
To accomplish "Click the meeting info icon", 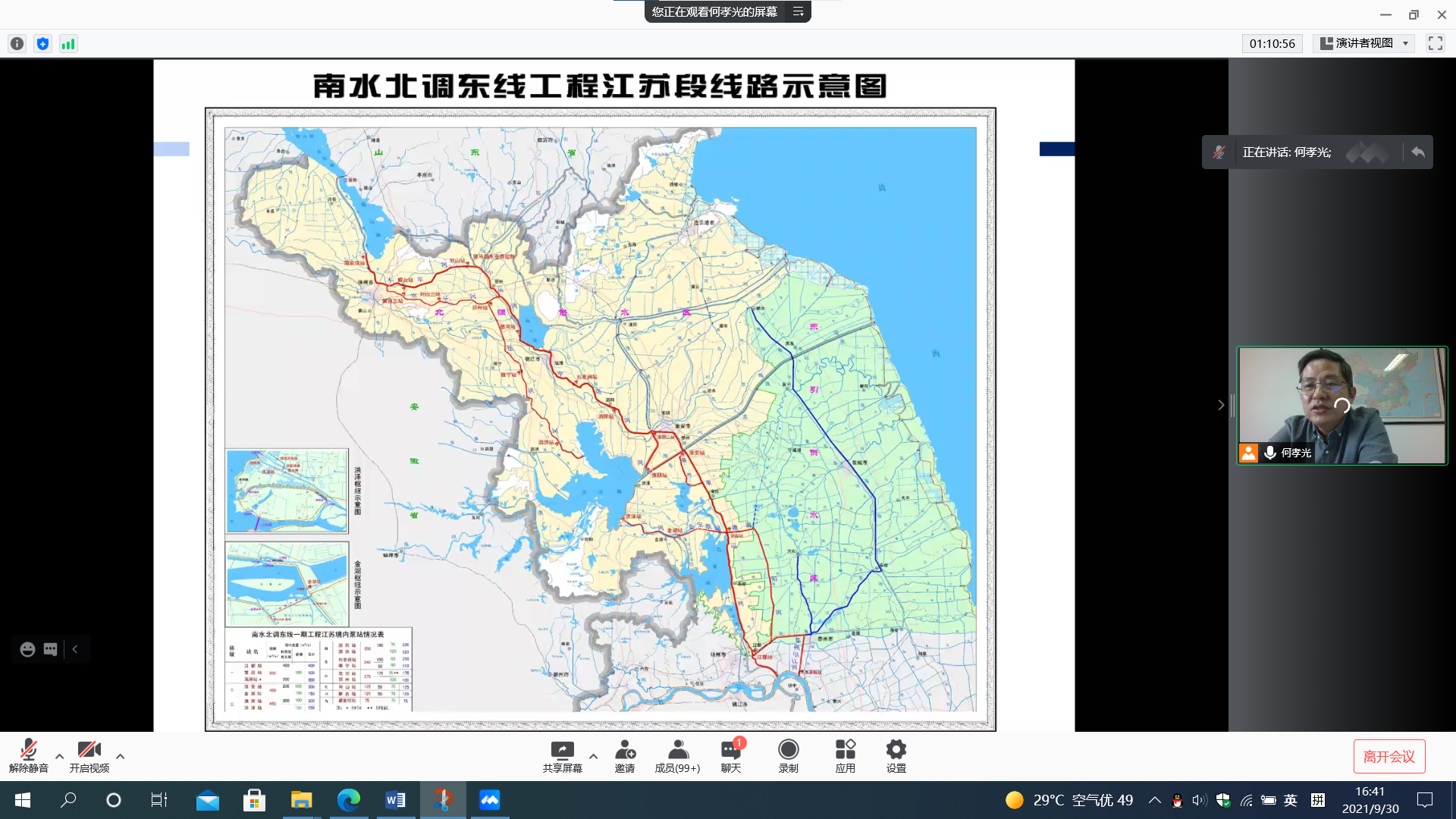I will 17,44.
